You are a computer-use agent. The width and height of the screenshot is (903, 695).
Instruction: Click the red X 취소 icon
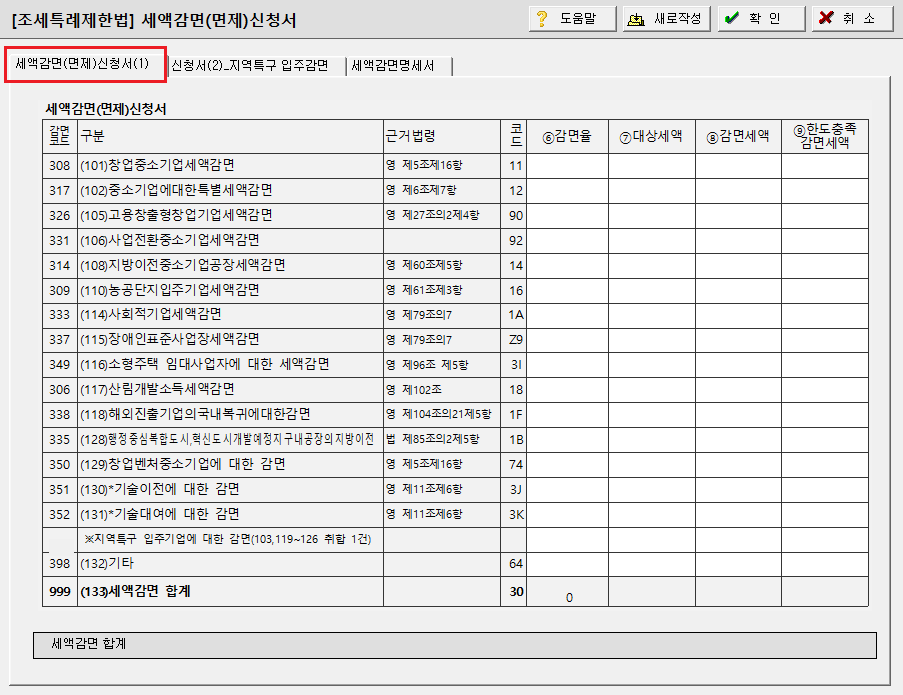coord(826,18)
